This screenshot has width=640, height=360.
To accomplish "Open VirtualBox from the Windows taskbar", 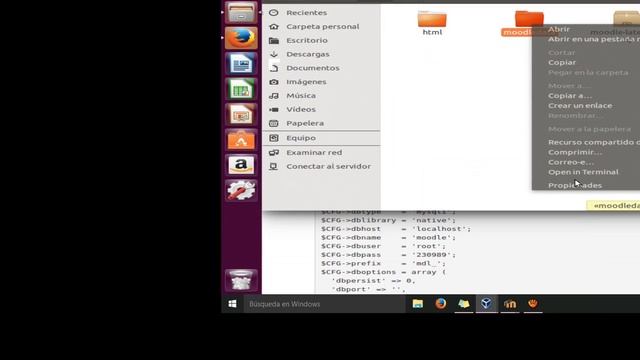I will pos(486,304).
